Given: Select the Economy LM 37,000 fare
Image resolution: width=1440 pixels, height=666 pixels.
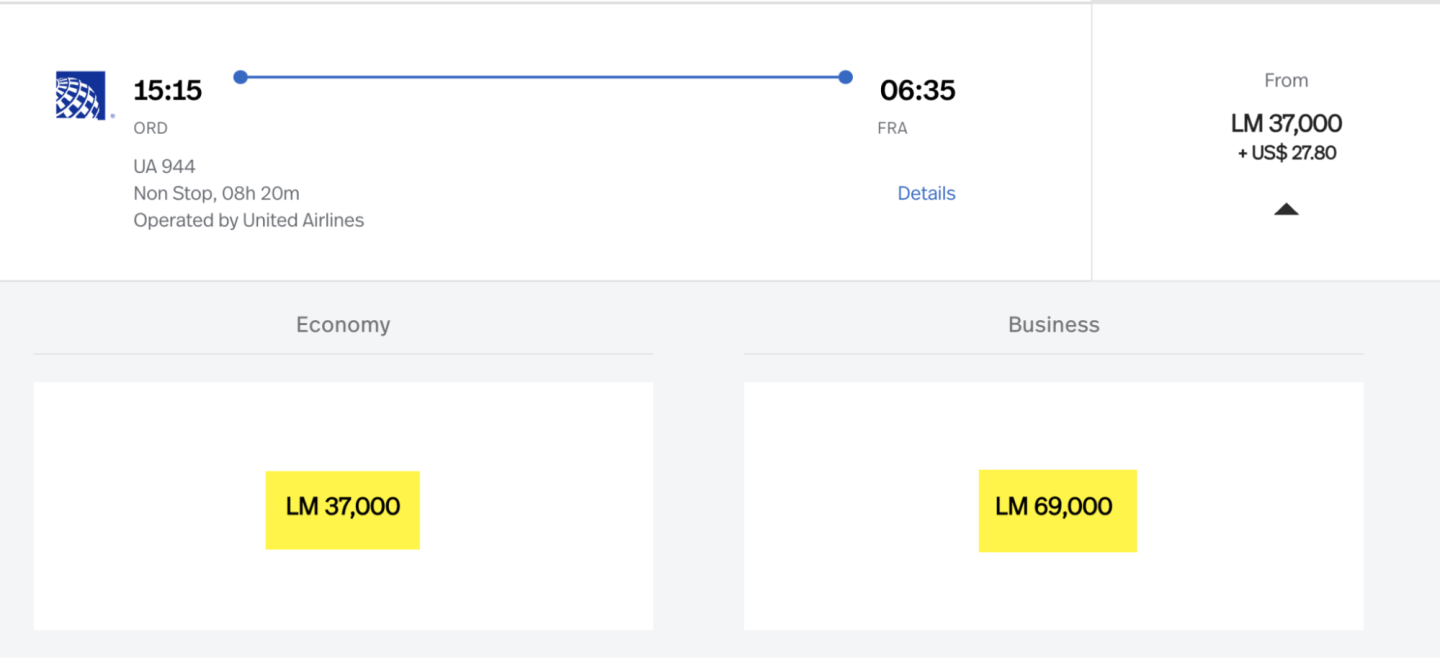Looking at the screenshot, I should (x=343, y=509).
